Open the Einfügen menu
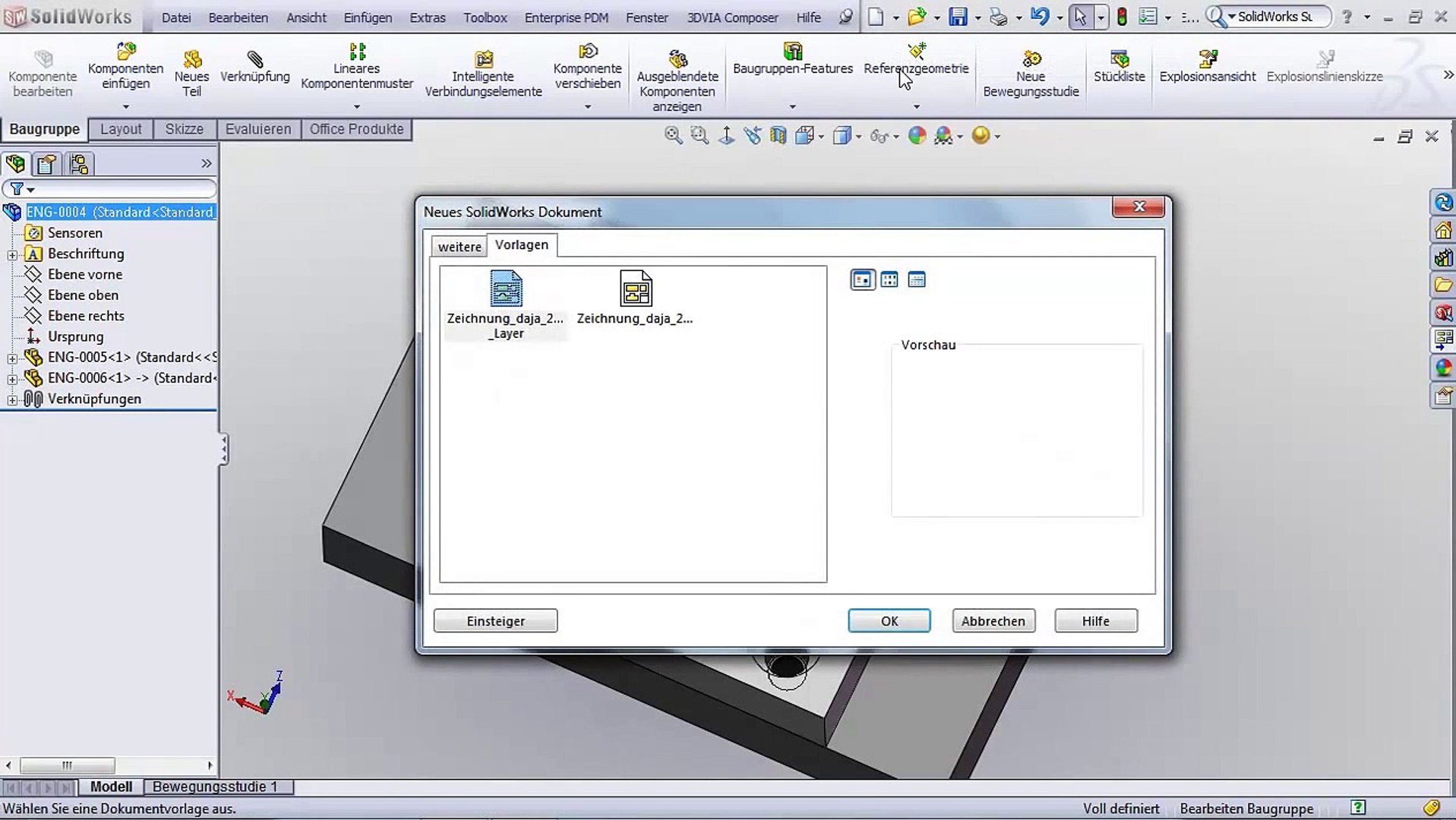 click(x=368, y=17)
